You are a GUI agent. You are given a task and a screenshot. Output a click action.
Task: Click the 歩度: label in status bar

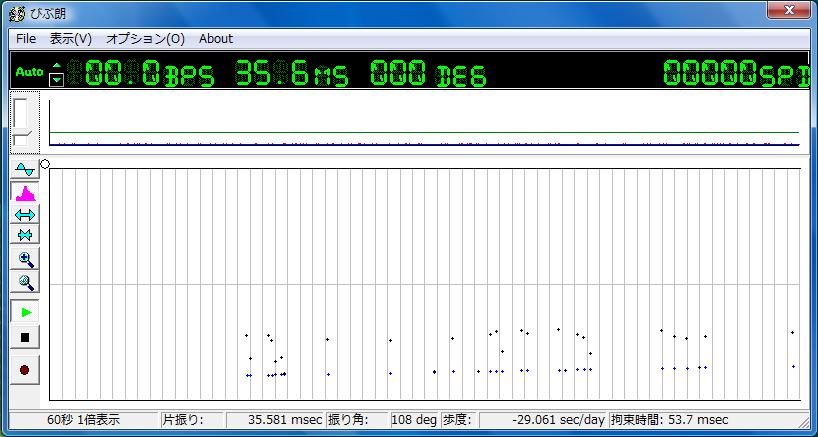(458, 420)
